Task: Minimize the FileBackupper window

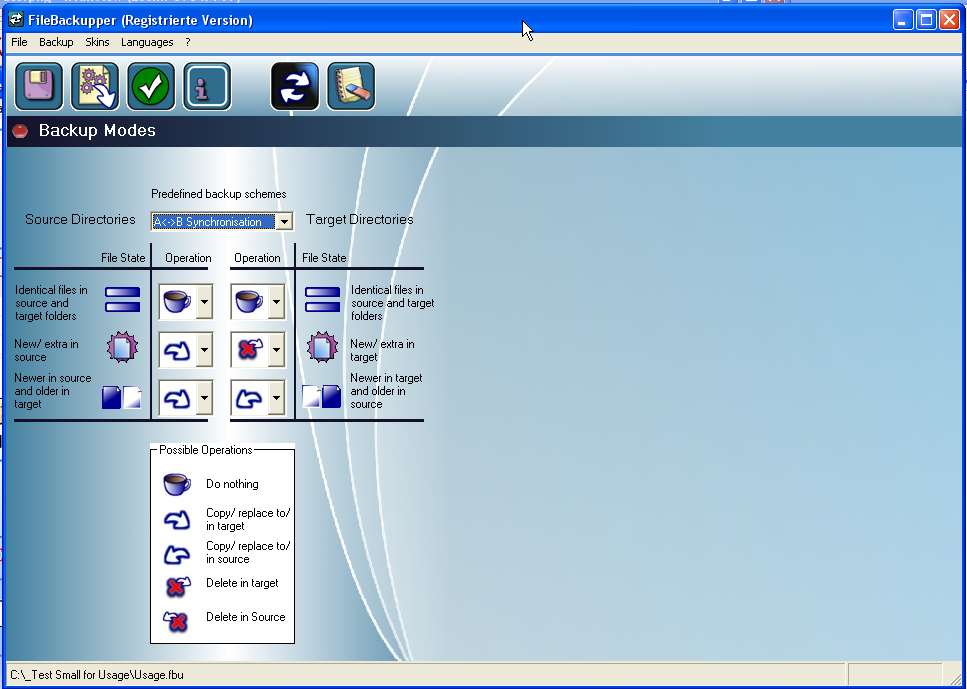Action: click(x=903, y=20)
